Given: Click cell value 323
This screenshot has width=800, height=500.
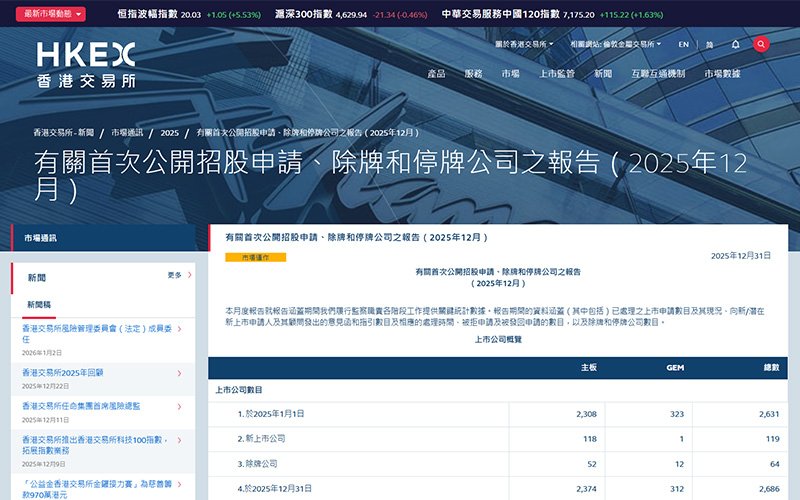Looking at the screenshot, I should click(677, 414).
